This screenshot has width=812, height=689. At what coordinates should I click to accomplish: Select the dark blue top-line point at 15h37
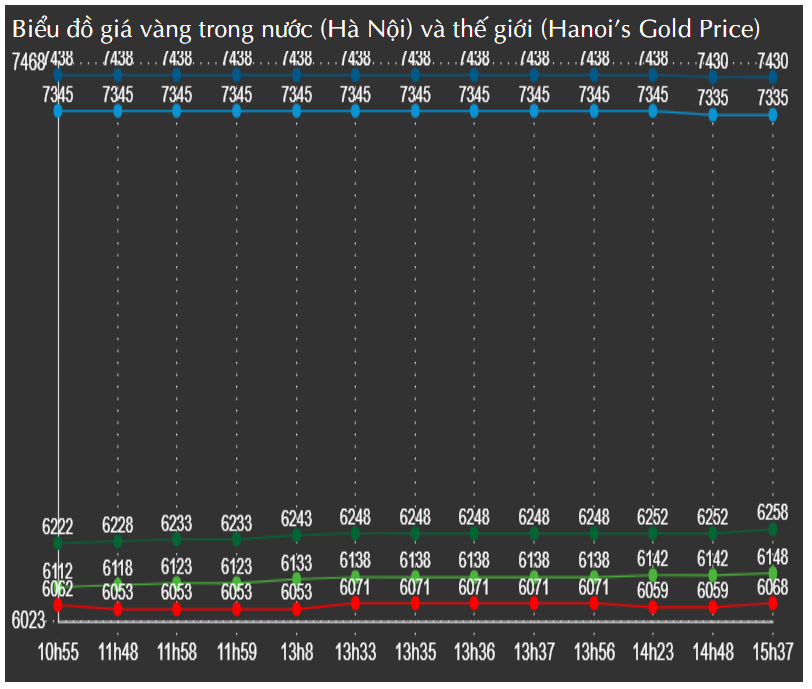(773, 77)
